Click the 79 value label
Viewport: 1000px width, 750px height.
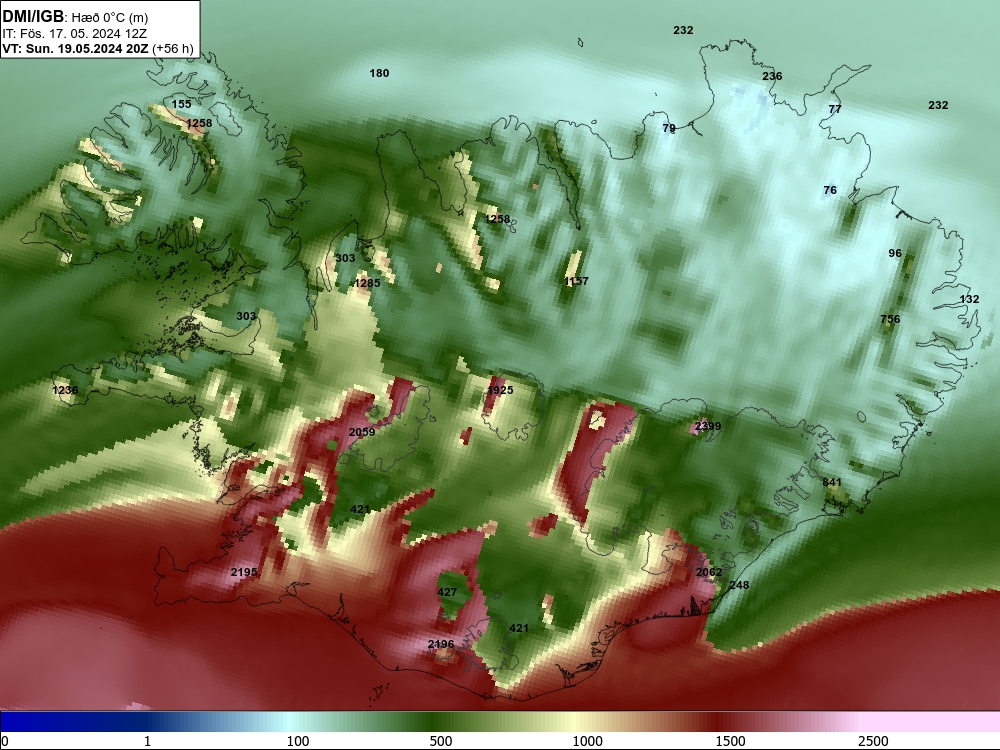[x=669, y=128]
